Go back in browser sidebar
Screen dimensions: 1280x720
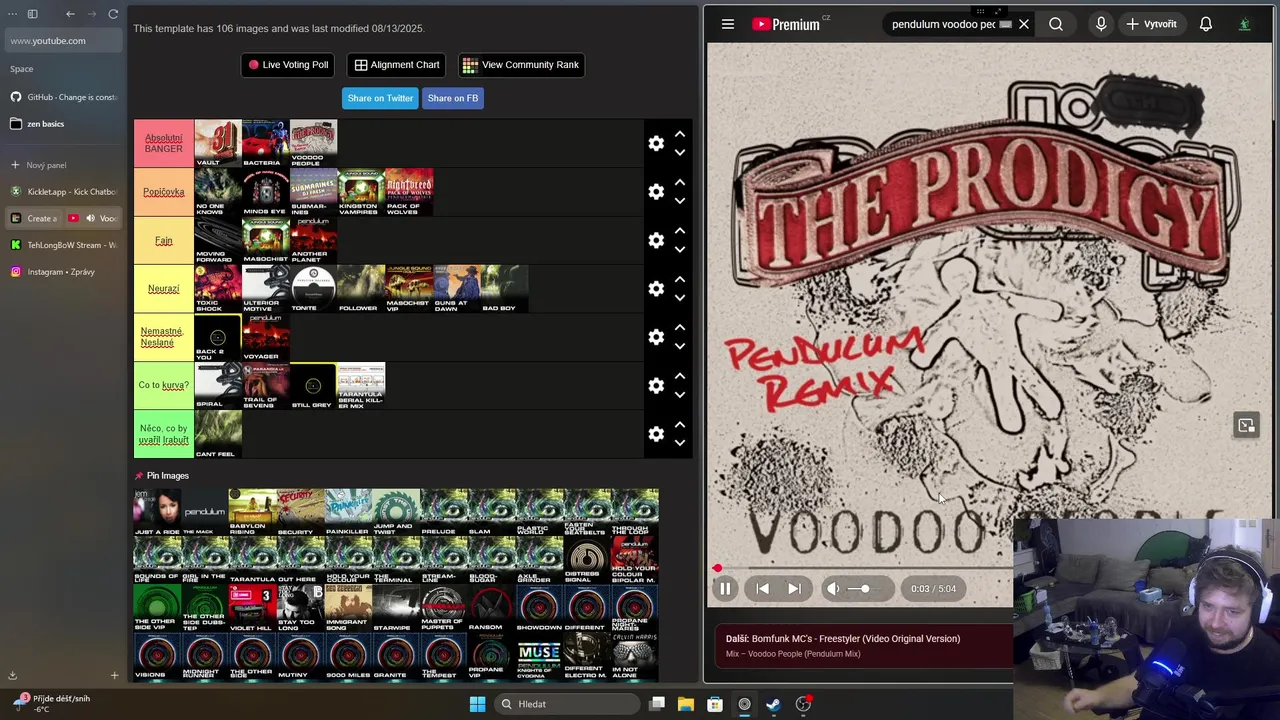click(x=70, y=14)
